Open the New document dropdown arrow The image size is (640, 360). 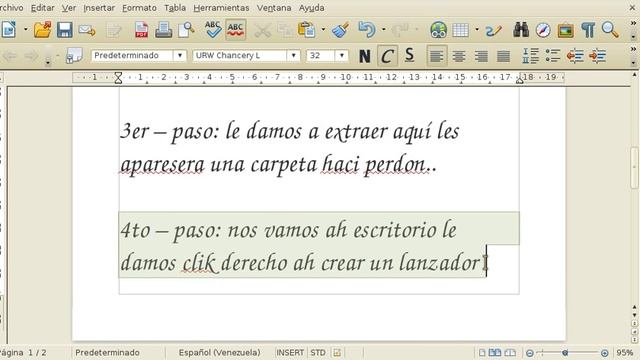click(x=26, y=30)
